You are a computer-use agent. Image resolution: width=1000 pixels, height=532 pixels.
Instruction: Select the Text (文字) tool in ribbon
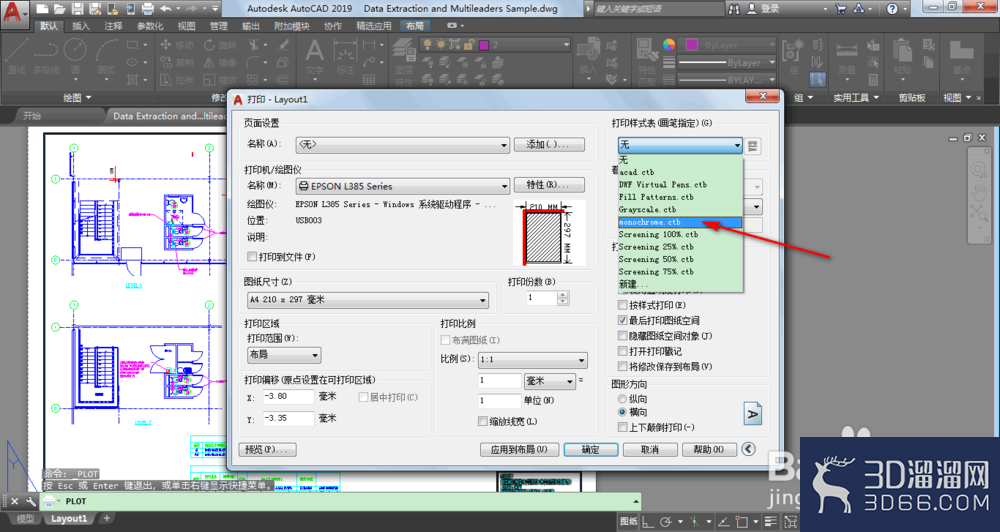314,57
